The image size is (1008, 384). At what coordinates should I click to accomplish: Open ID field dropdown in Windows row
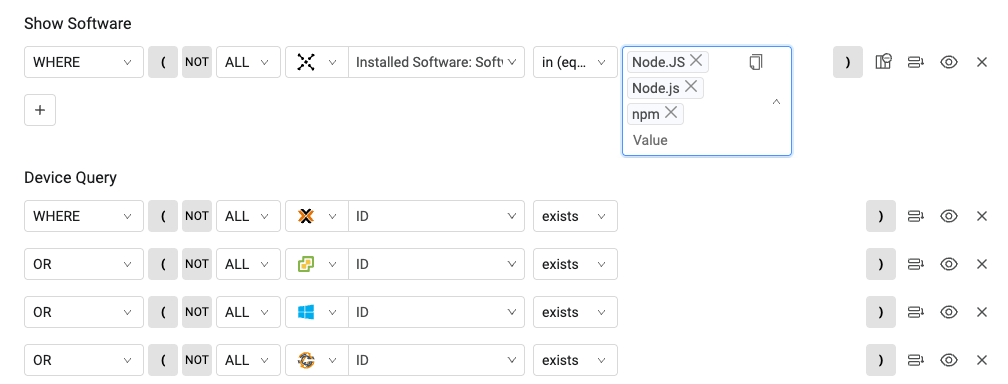[436, 312]
